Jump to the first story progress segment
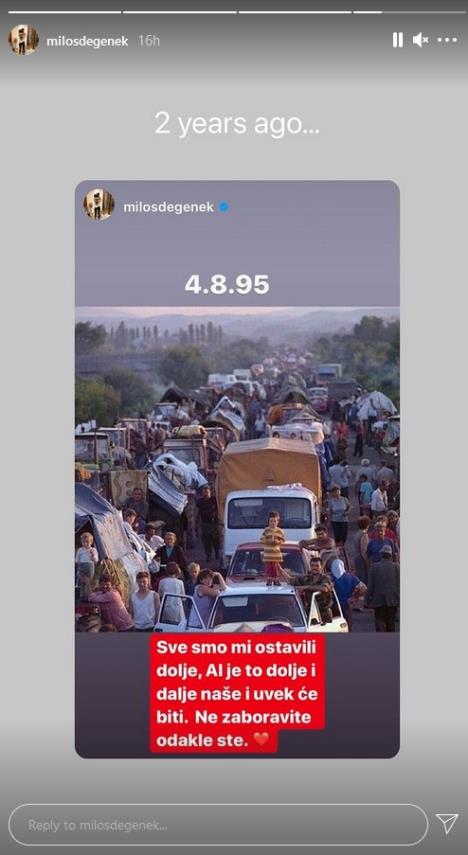This screenshot has width=468, height=855. pyautogui.click(x=65, y=11)
